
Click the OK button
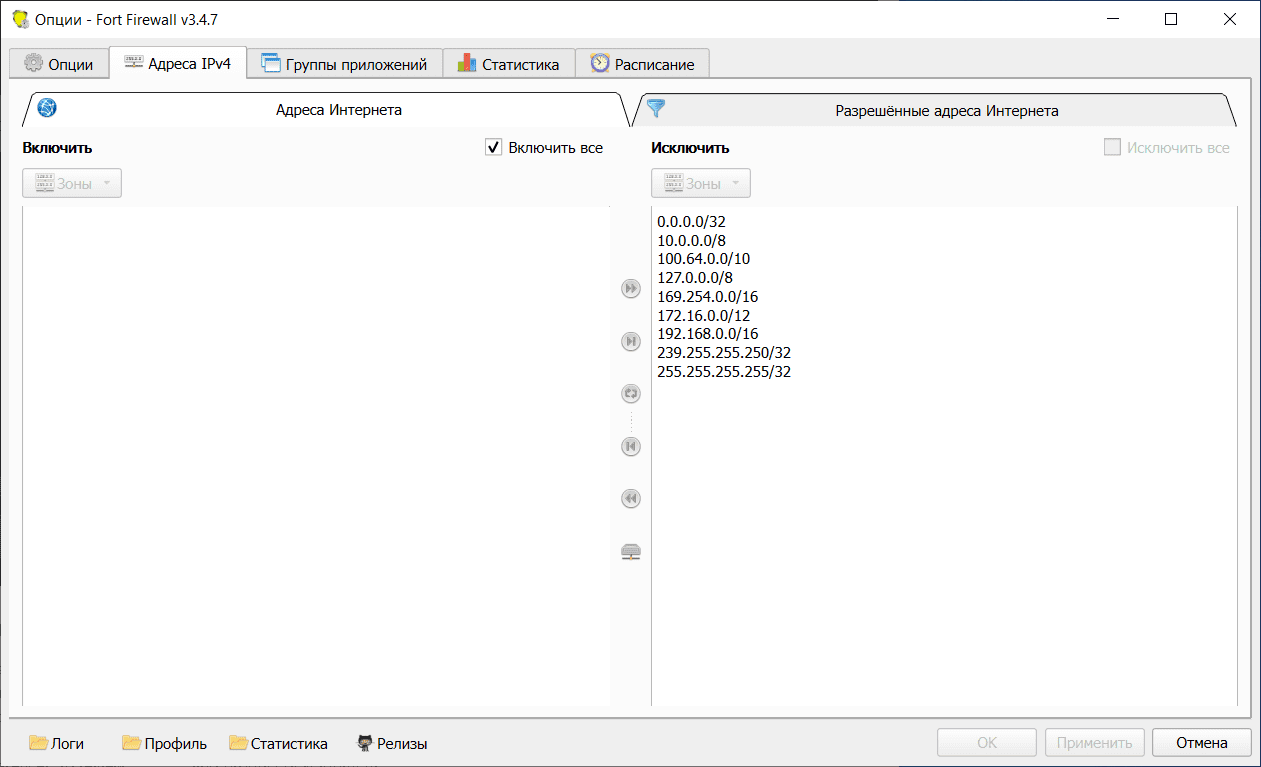pos(987,743)
